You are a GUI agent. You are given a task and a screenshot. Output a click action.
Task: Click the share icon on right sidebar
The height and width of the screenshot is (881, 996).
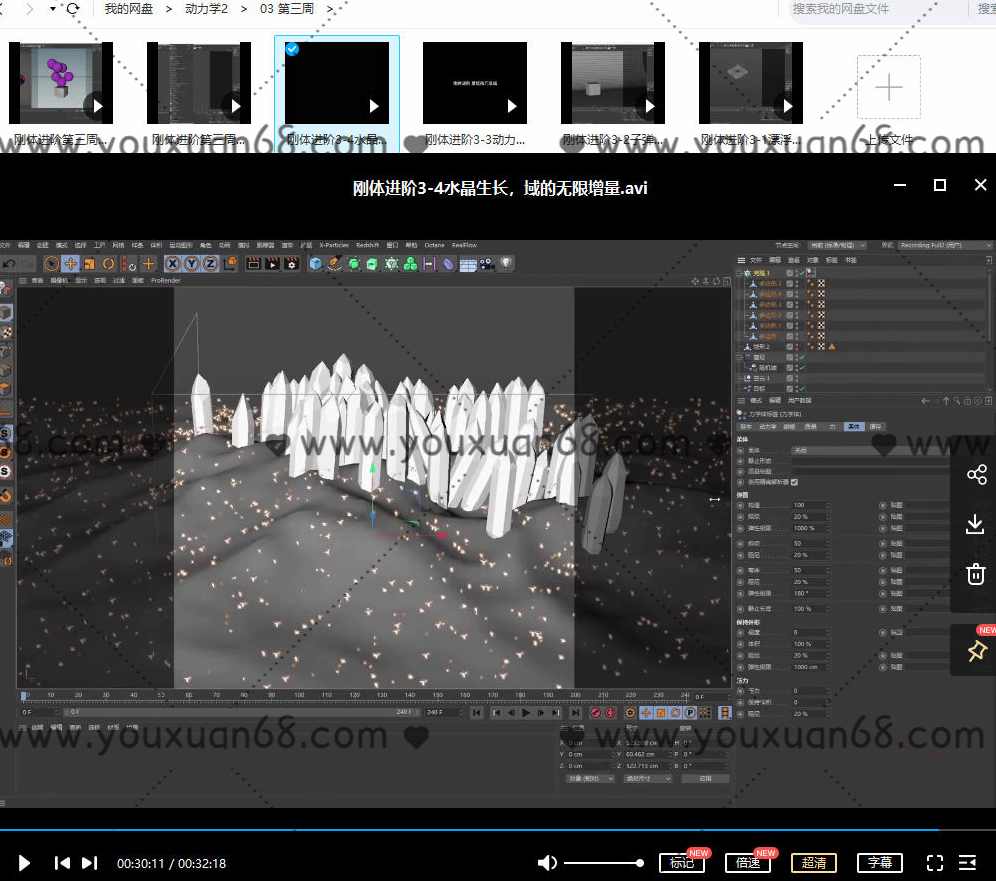(x=976, y=475)
